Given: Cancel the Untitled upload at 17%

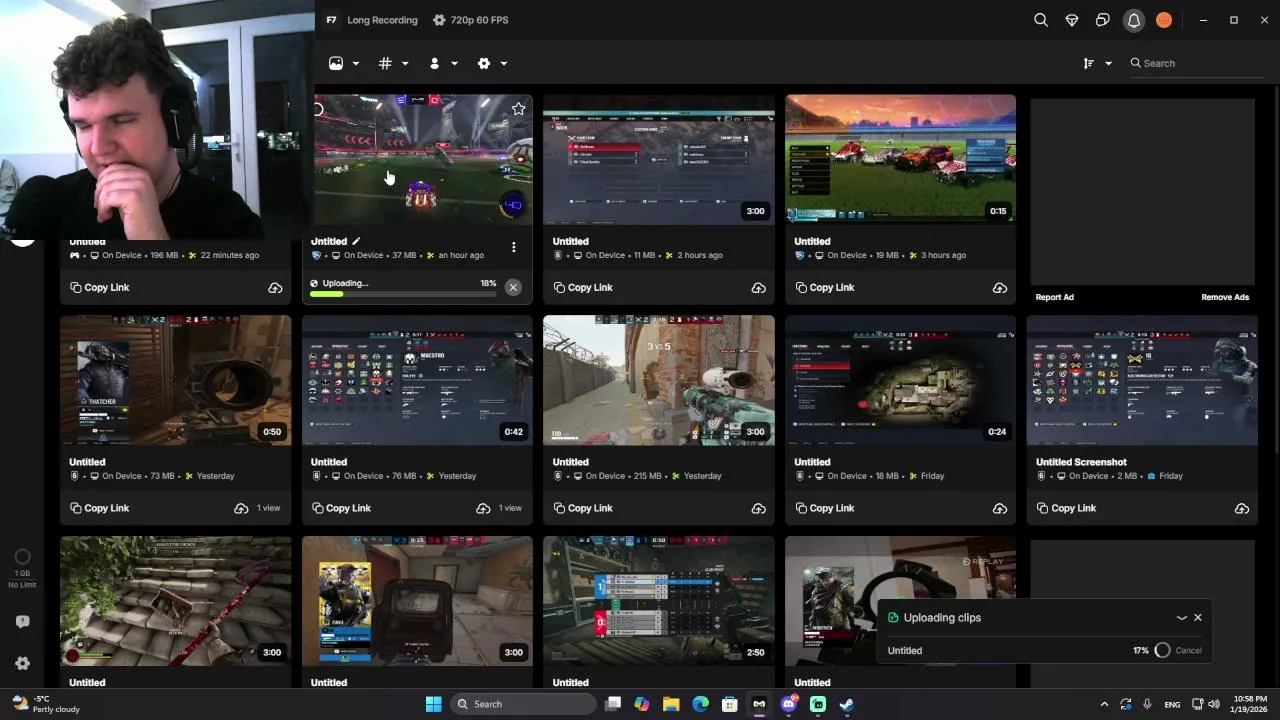Looking at the screenshot, I should [1189, 650].
